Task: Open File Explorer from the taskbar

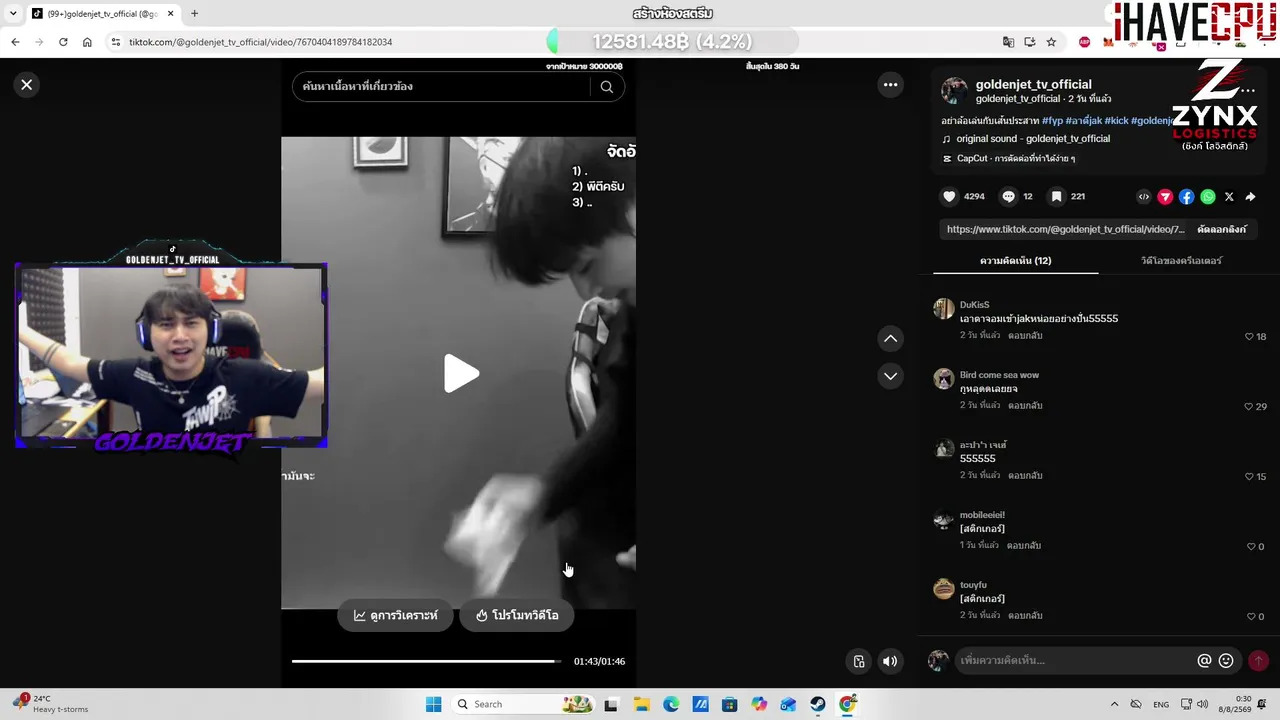Action: [641, 704]
